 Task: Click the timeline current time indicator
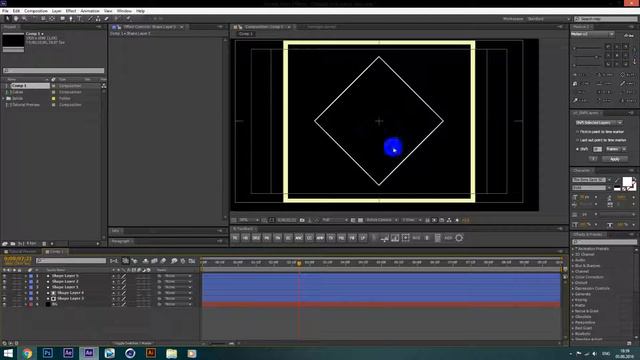click(299, 263)
